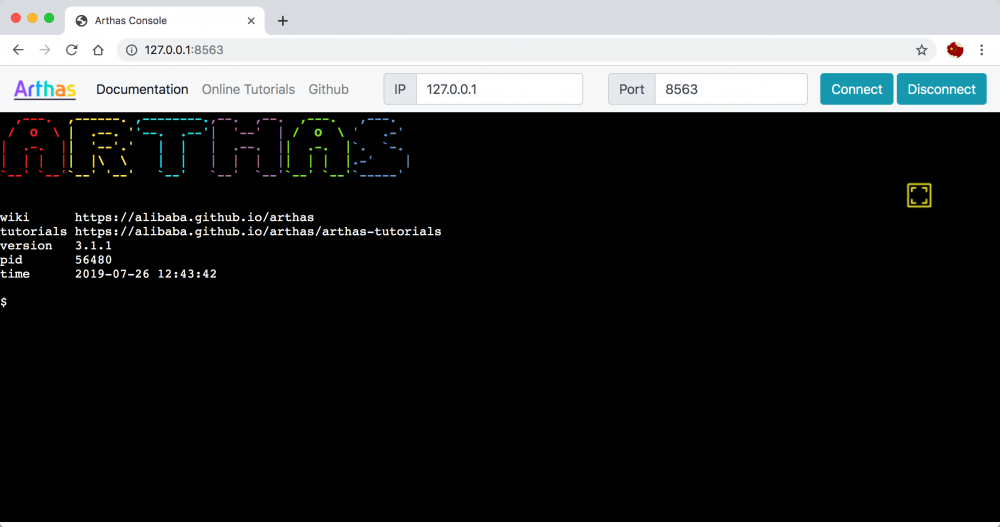The width and height of the screenshot is (1000, 527).
Task: Click the red macOS close button
Action: [16, 19]
